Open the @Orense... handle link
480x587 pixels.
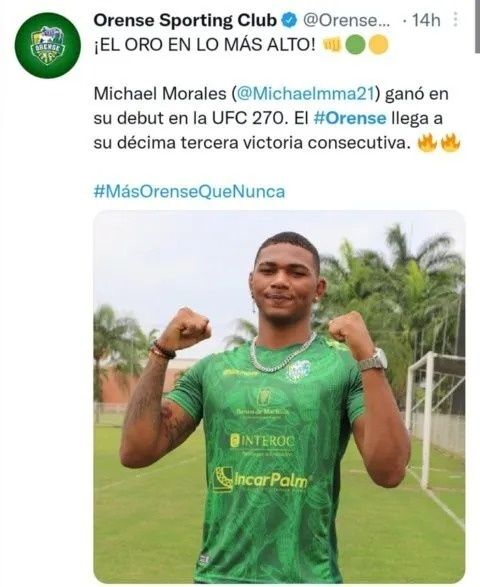click(346, 21)
